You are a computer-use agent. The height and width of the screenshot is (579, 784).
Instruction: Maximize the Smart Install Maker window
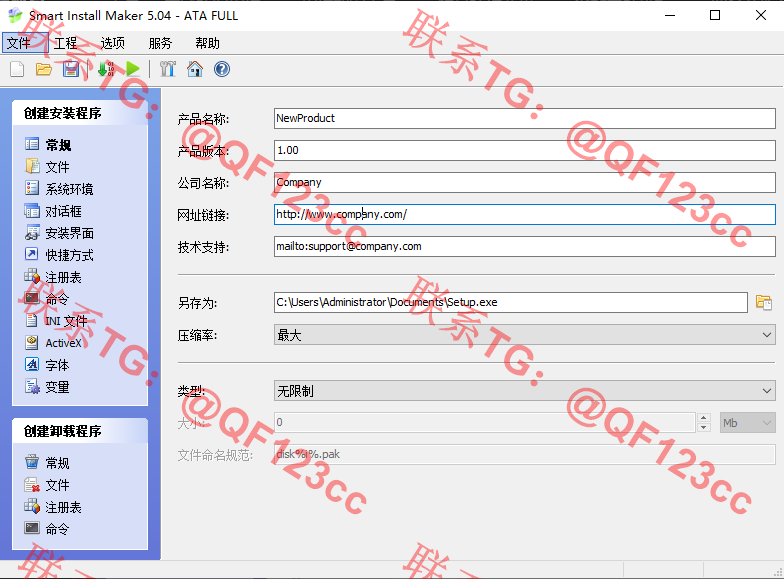(x=715, y=16)
